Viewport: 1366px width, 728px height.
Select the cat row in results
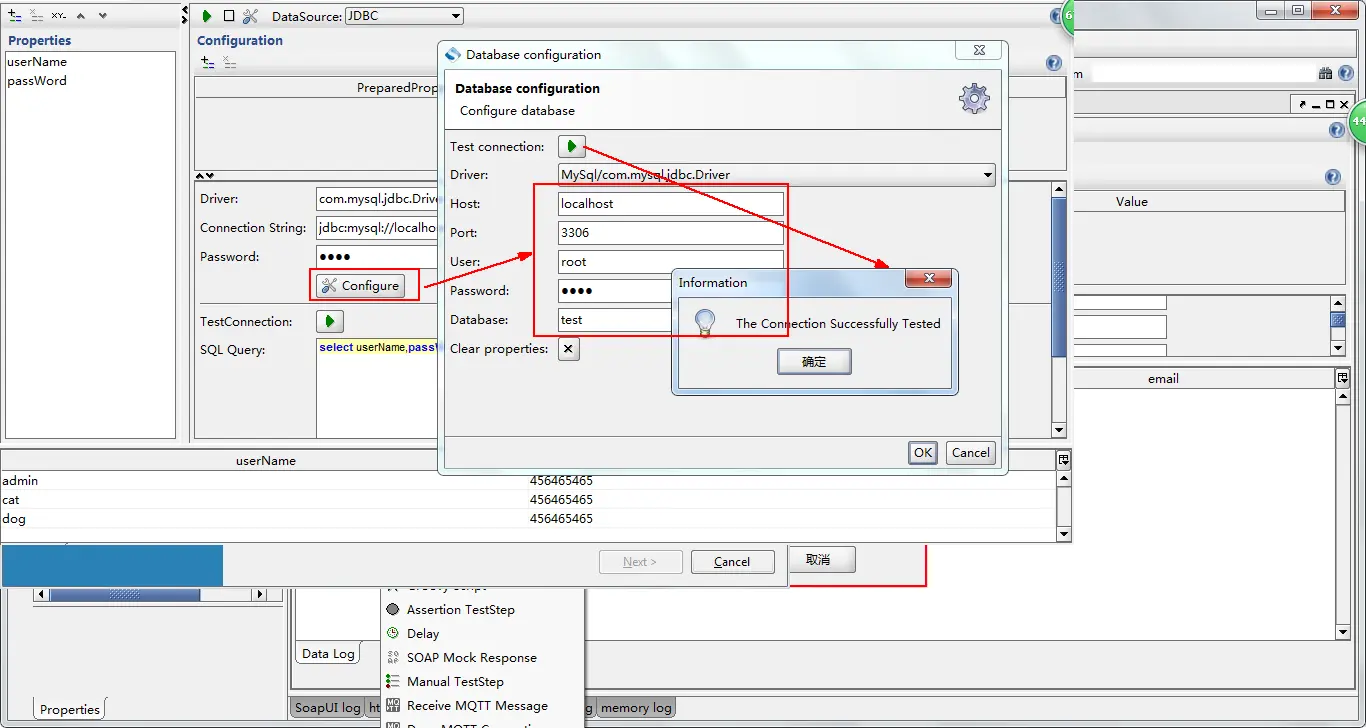[x=528, y=500]
